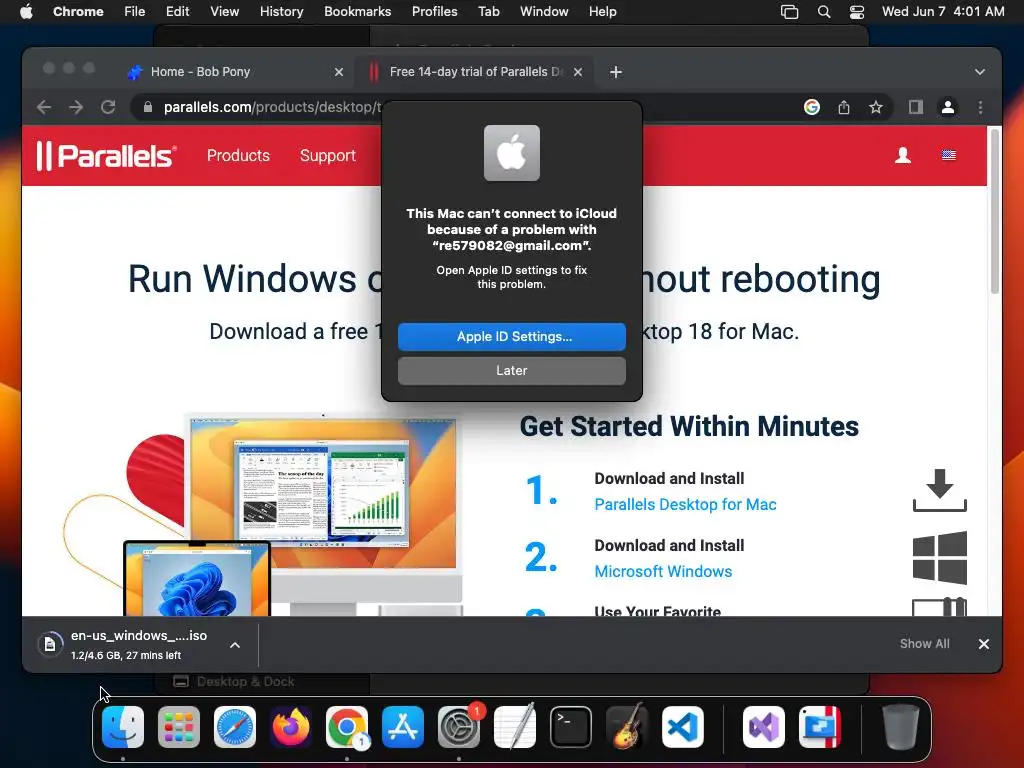Click the Parallels logo
The width and height of the screenshot is (1024, 768).
pos(106,155)
